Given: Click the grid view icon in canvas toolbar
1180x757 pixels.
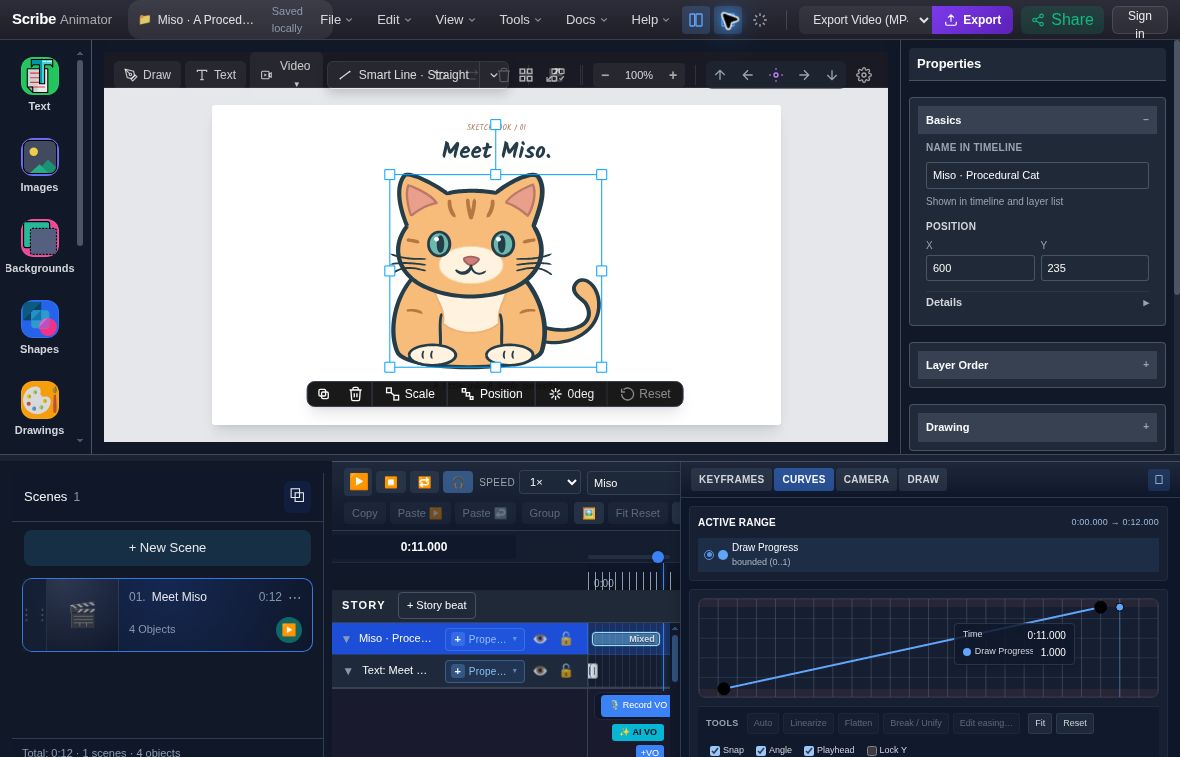Looking at the screenshot, I should [526, 75].
